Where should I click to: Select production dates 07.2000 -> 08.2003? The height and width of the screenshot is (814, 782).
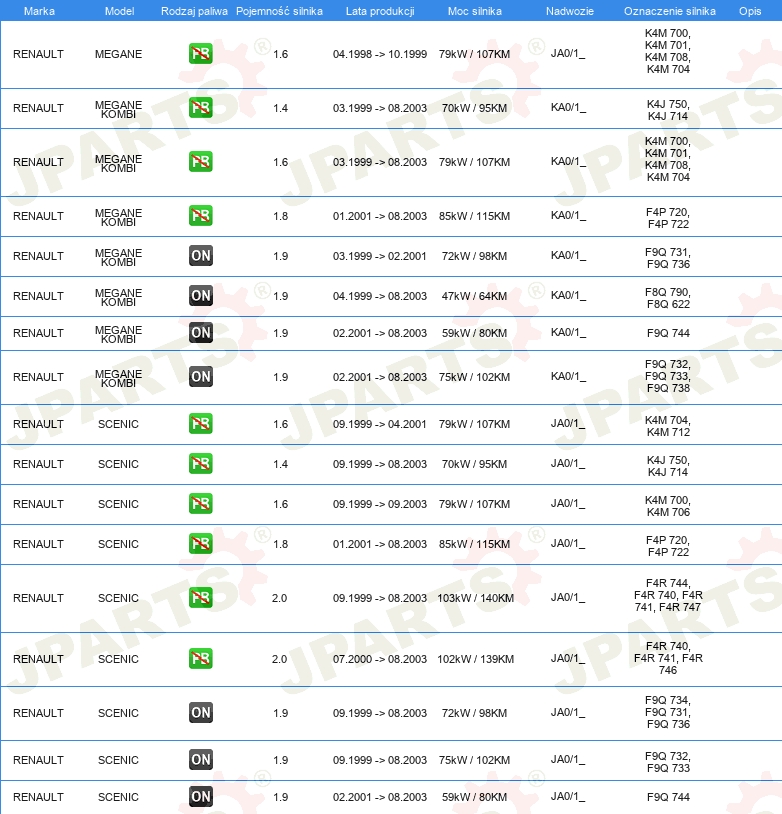380,659
